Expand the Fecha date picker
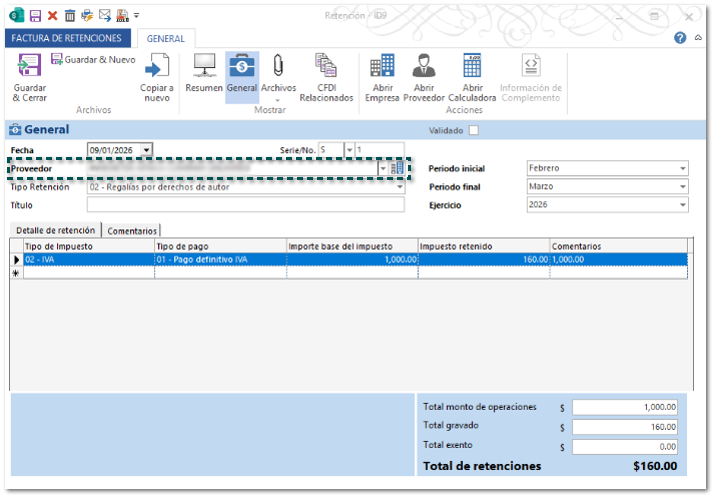The image size is (715, 498). tap(146, 150)
